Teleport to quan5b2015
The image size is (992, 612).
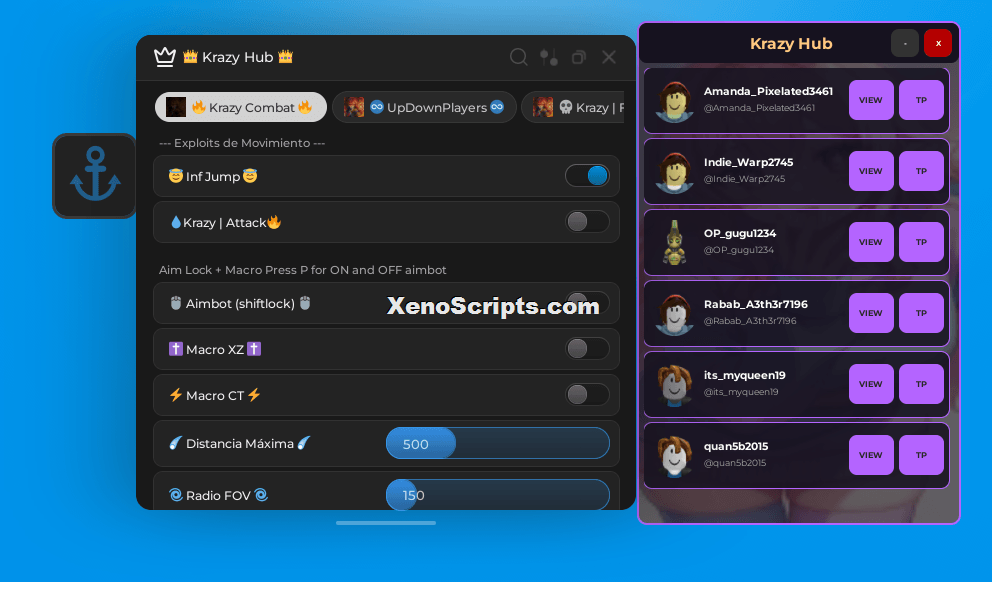coord(921,455)
